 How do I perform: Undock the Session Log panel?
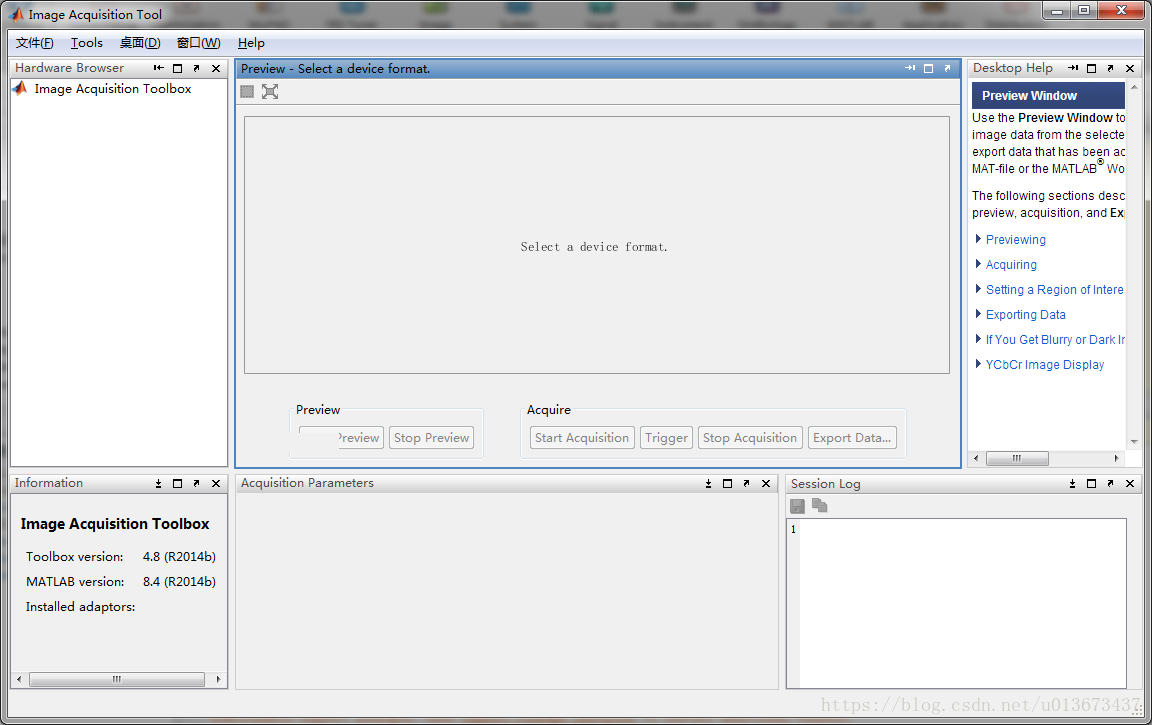pyautogui.click(x=1110, y=483)
